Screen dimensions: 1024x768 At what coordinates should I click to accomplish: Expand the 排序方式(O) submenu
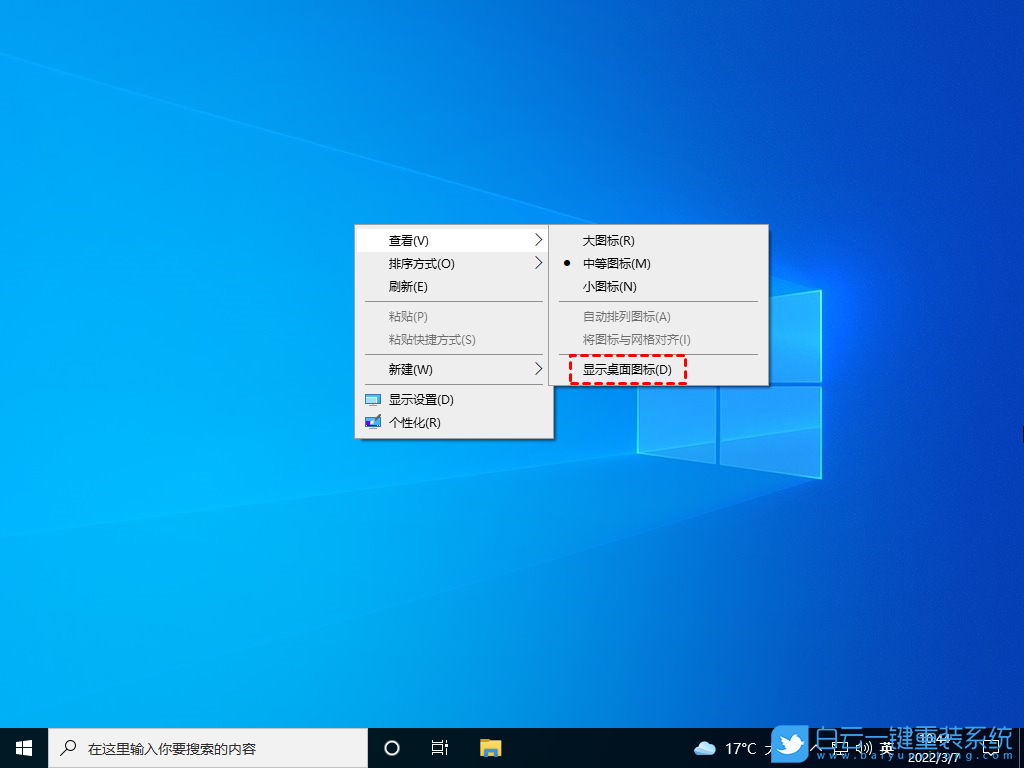(538, 264)
